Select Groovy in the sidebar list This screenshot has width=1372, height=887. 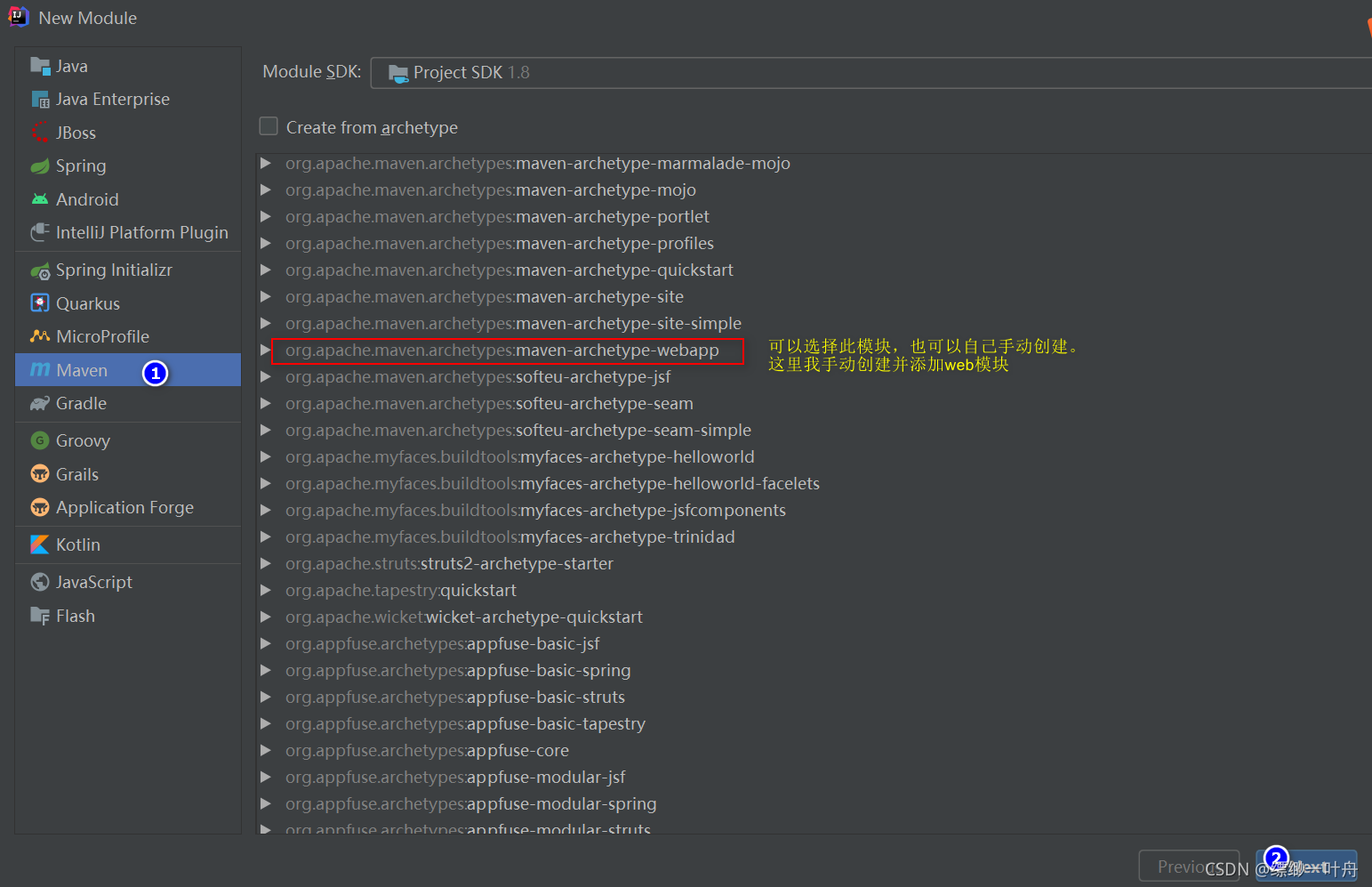pyautogui.click(x=128, y=440)
